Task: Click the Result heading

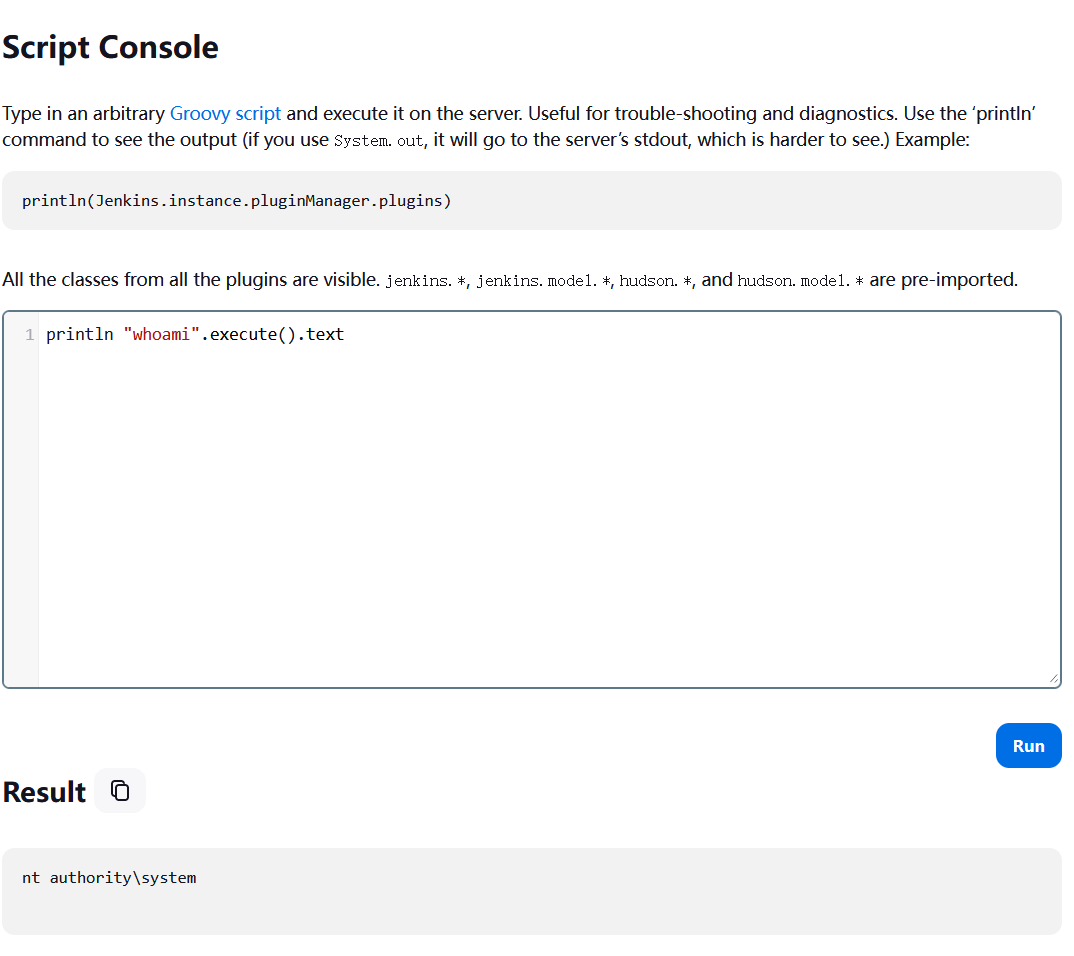Action: [x=44, y=792]
